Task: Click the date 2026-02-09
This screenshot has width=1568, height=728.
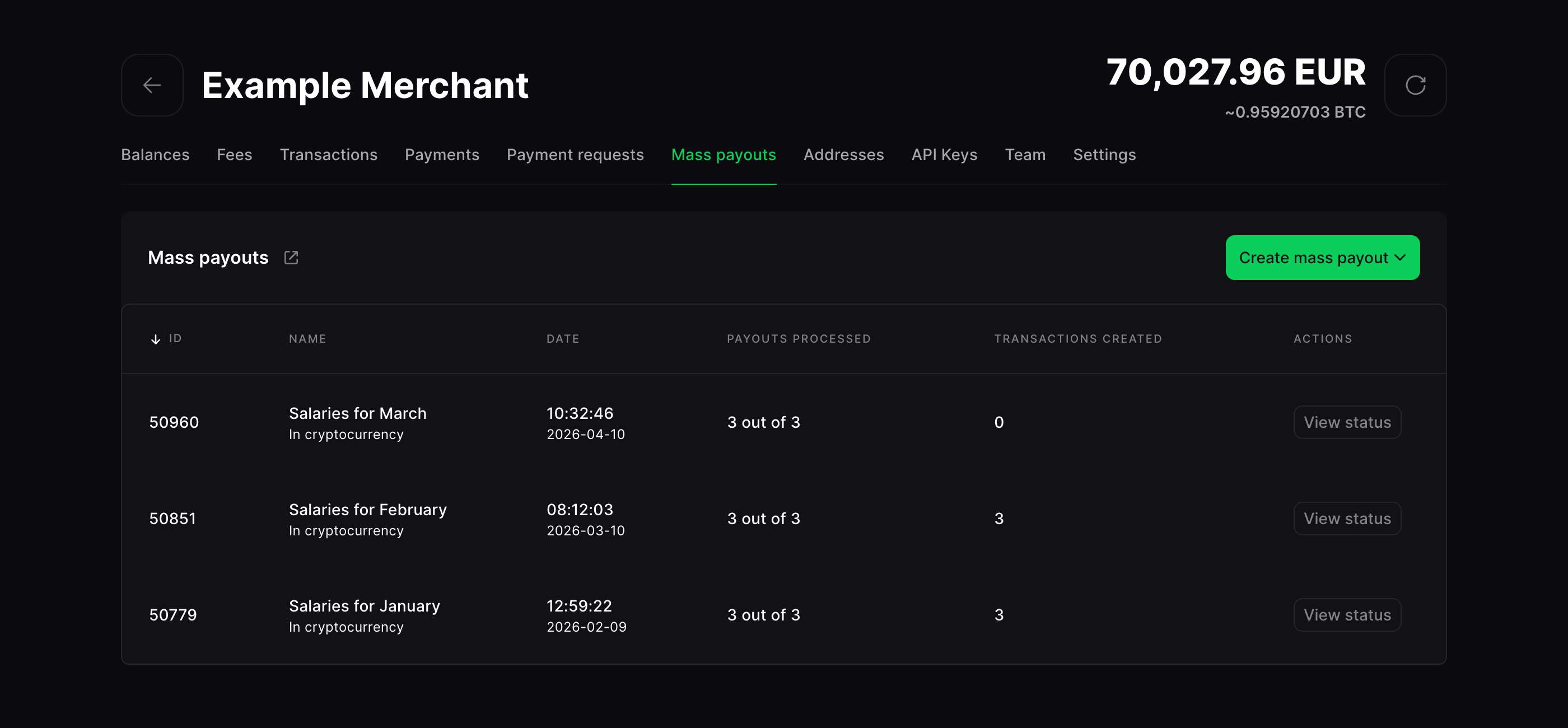Action: 586,627
